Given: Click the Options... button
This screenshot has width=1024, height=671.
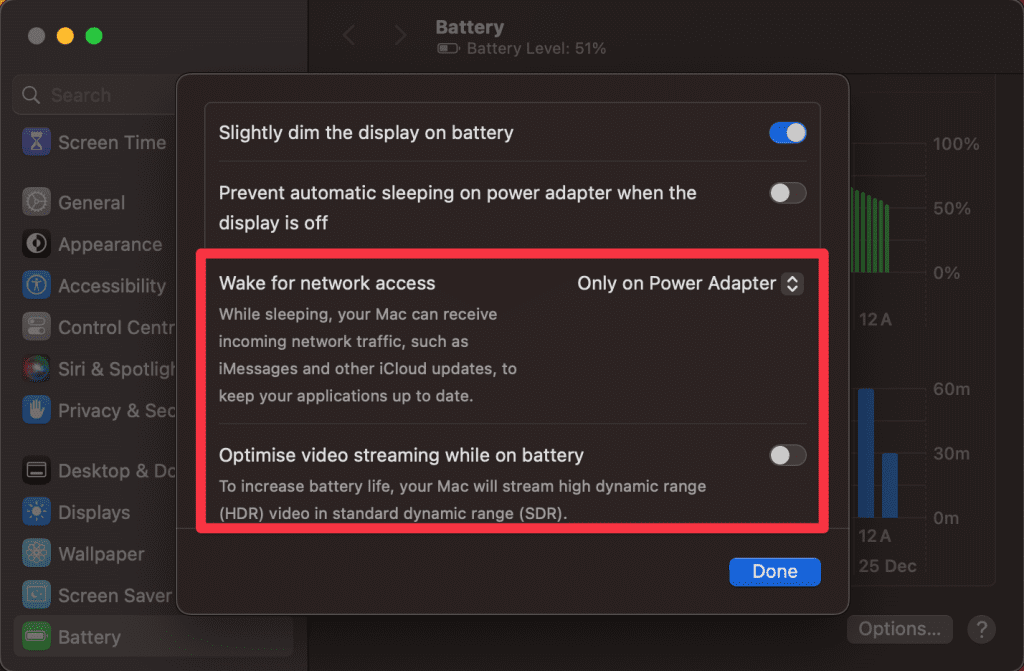Looking at the screenshot, I should (899, 629).
